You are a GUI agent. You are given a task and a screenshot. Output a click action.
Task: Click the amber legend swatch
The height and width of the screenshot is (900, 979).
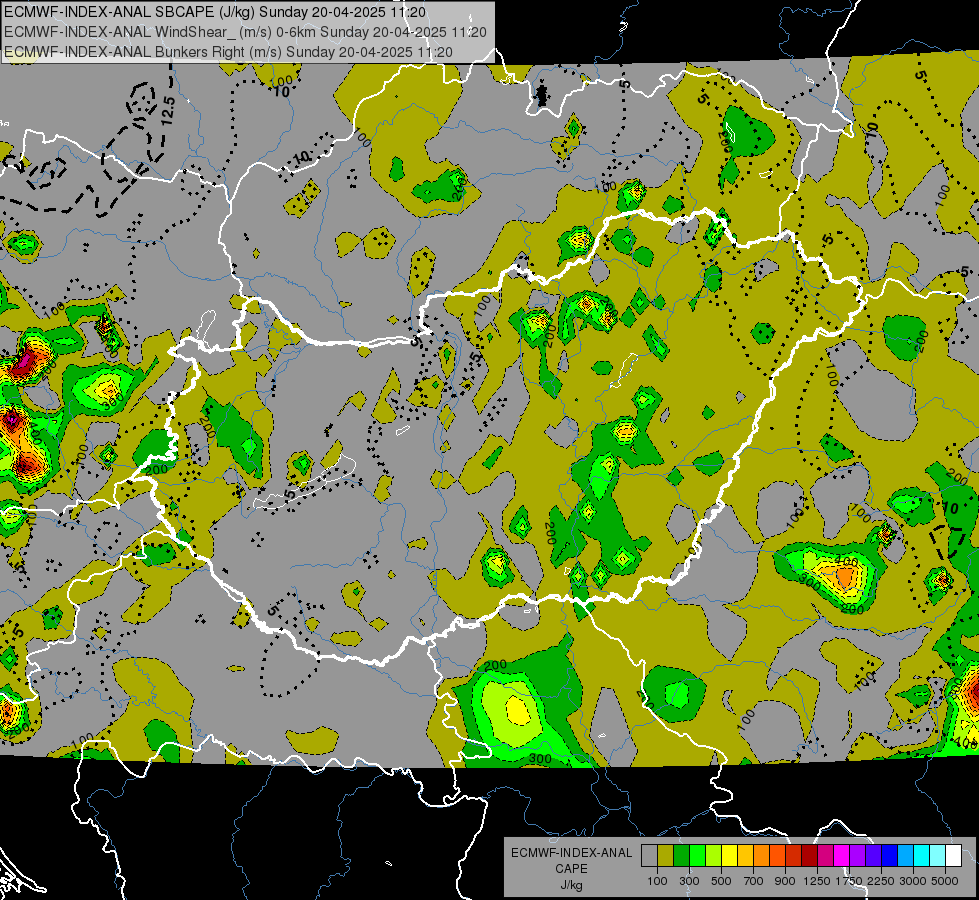[x=745, y=855]
